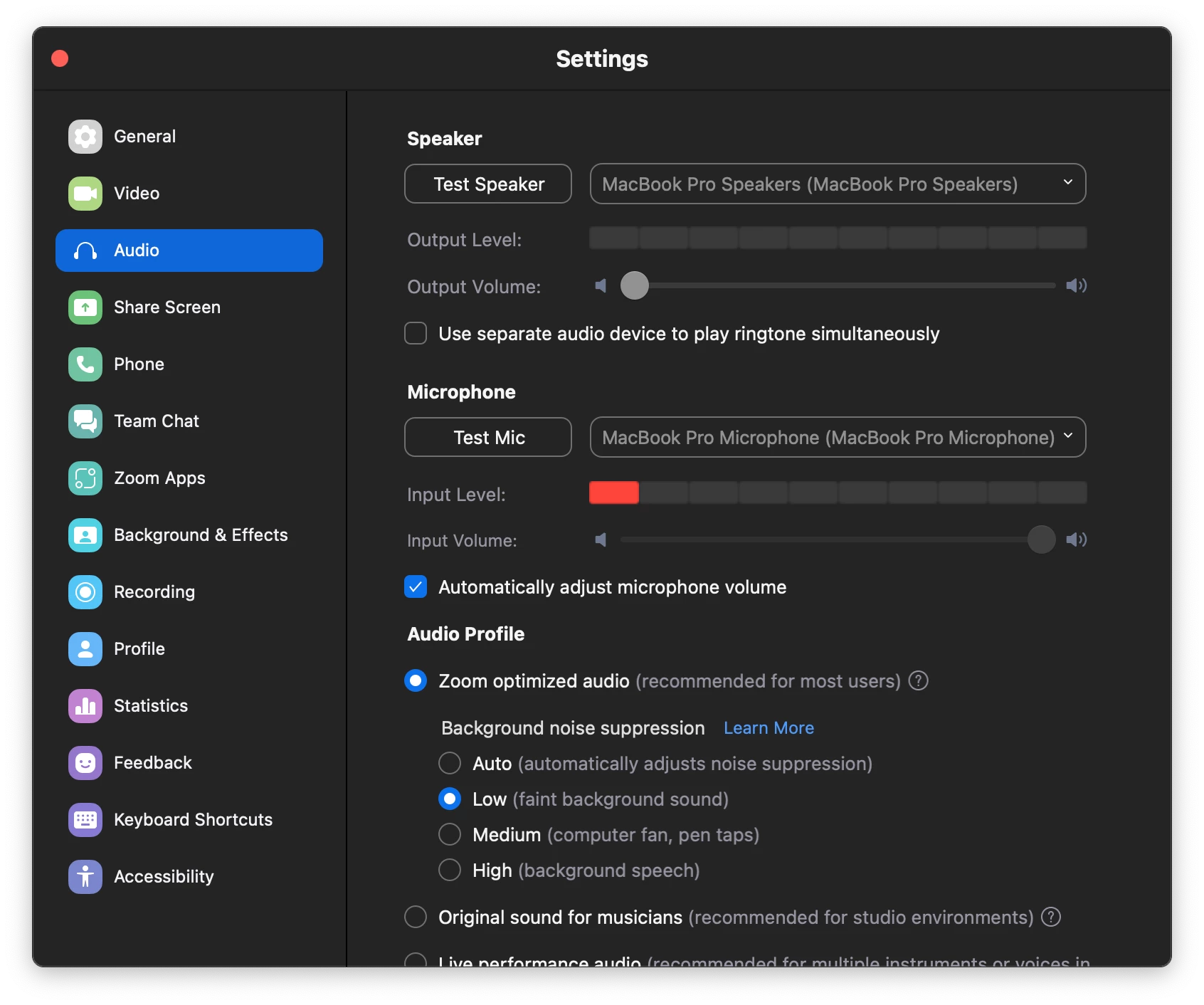Open the MacBook Pro Speakers dropdown
The width and height of the screenshot is (1204, 1005).
coord(838,184)
